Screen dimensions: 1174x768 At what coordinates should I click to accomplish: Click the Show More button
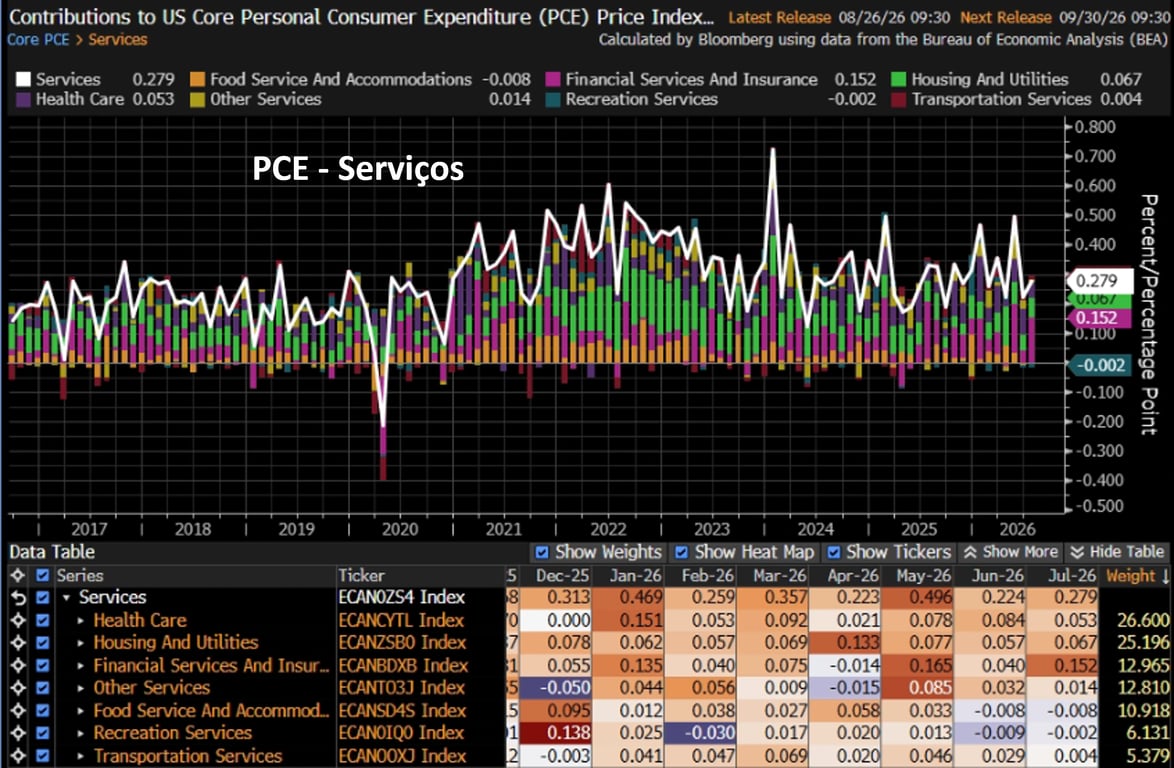coord(1011,552)
